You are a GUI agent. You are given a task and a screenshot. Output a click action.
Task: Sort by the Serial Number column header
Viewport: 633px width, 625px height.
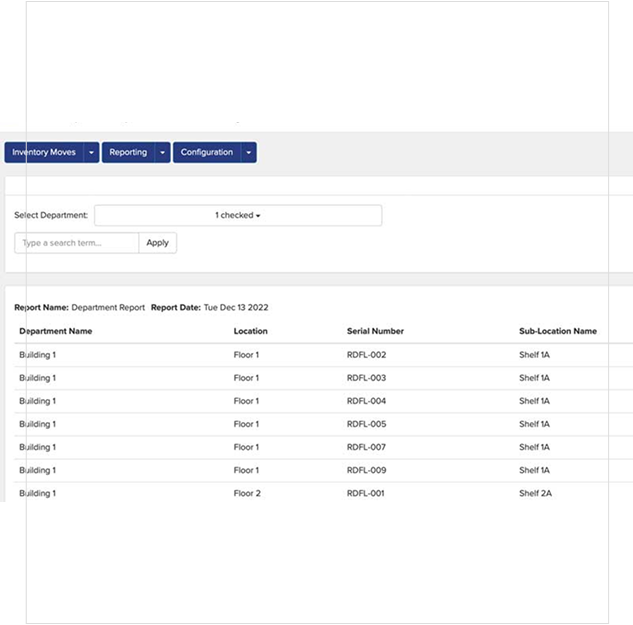click(375, 331)
